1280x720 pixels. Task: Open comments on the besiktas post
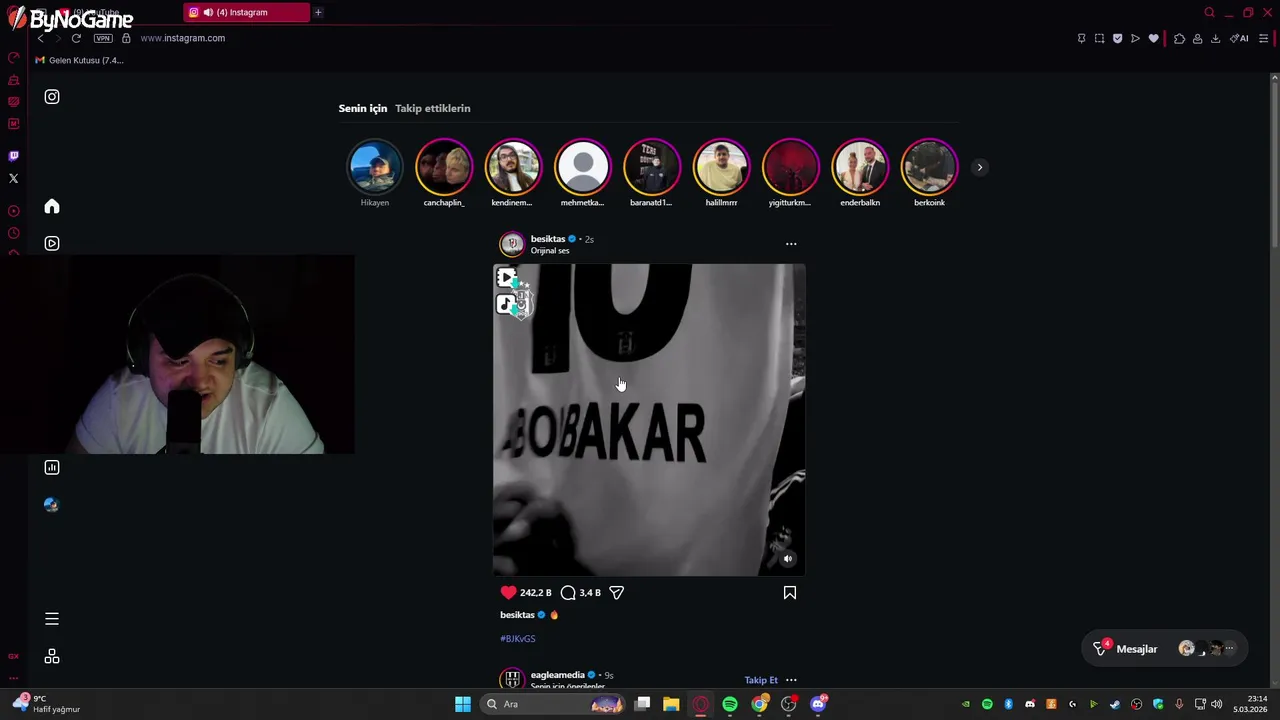click(568, 592)
